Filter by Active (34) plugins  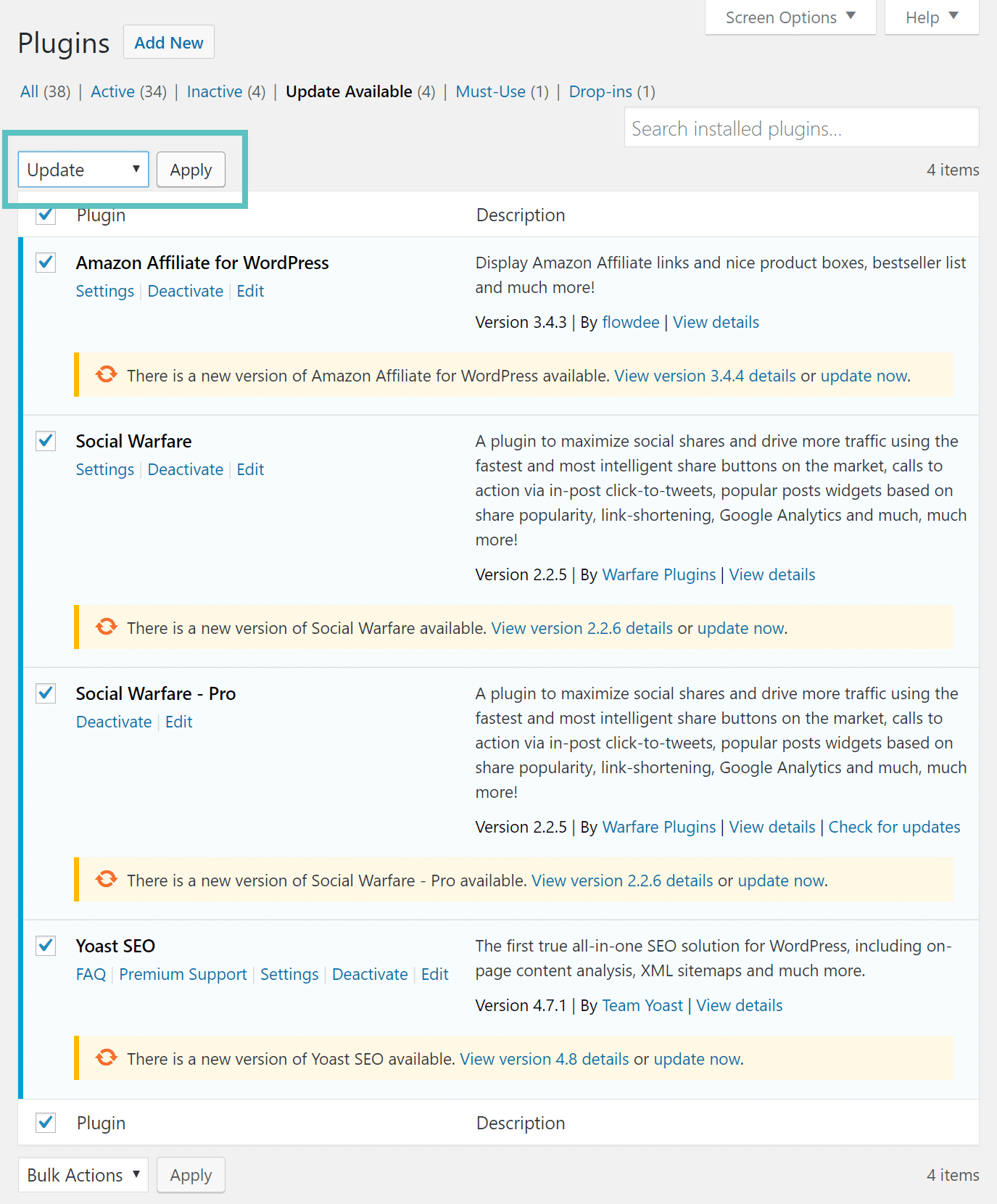[128, 91]
